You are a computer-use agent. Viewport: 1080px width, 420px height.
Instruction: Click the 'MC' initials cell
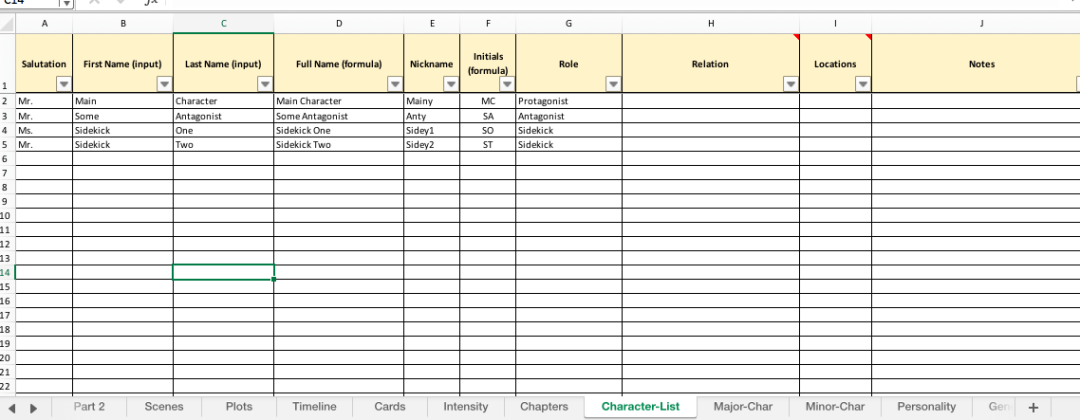[488, 101]
